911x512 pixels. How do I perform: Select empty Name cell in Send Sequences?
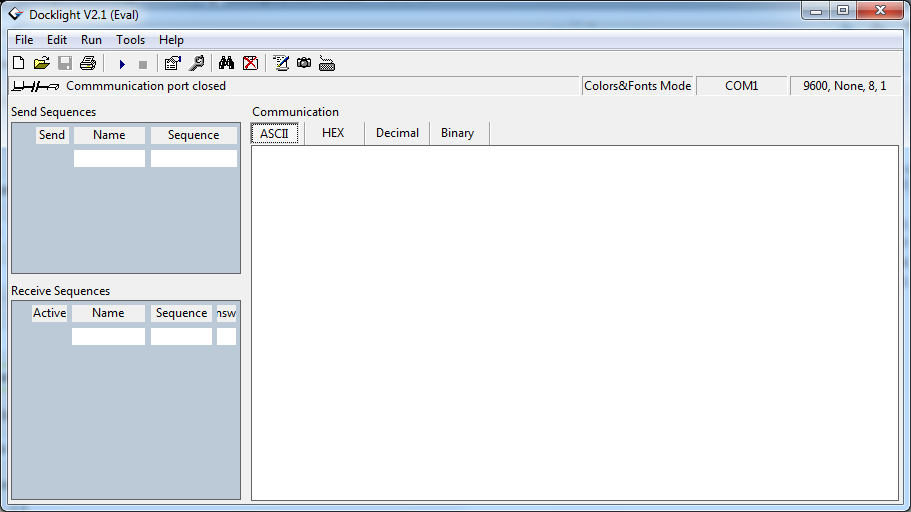point(109,159)
